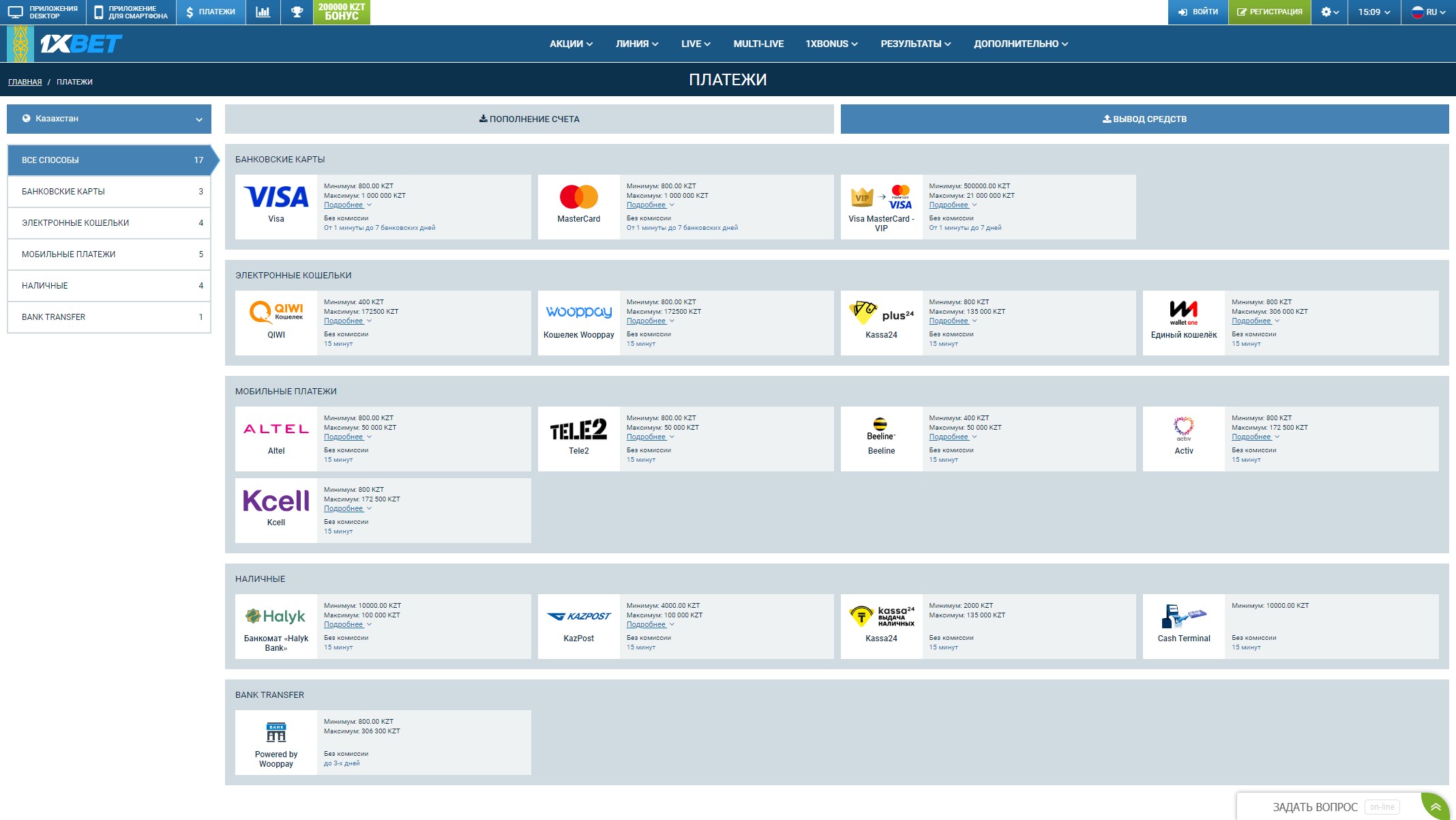Viewport: 1456px width, 820px height.
Task: Expand Подробнее for Kcell
Action: 347,509
